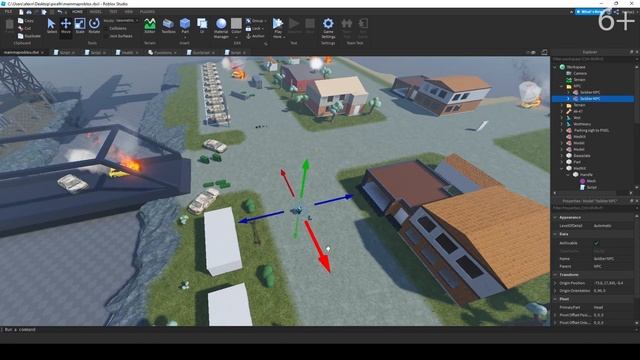Click the Filter workspace field in Explorer

coord(593,60)
